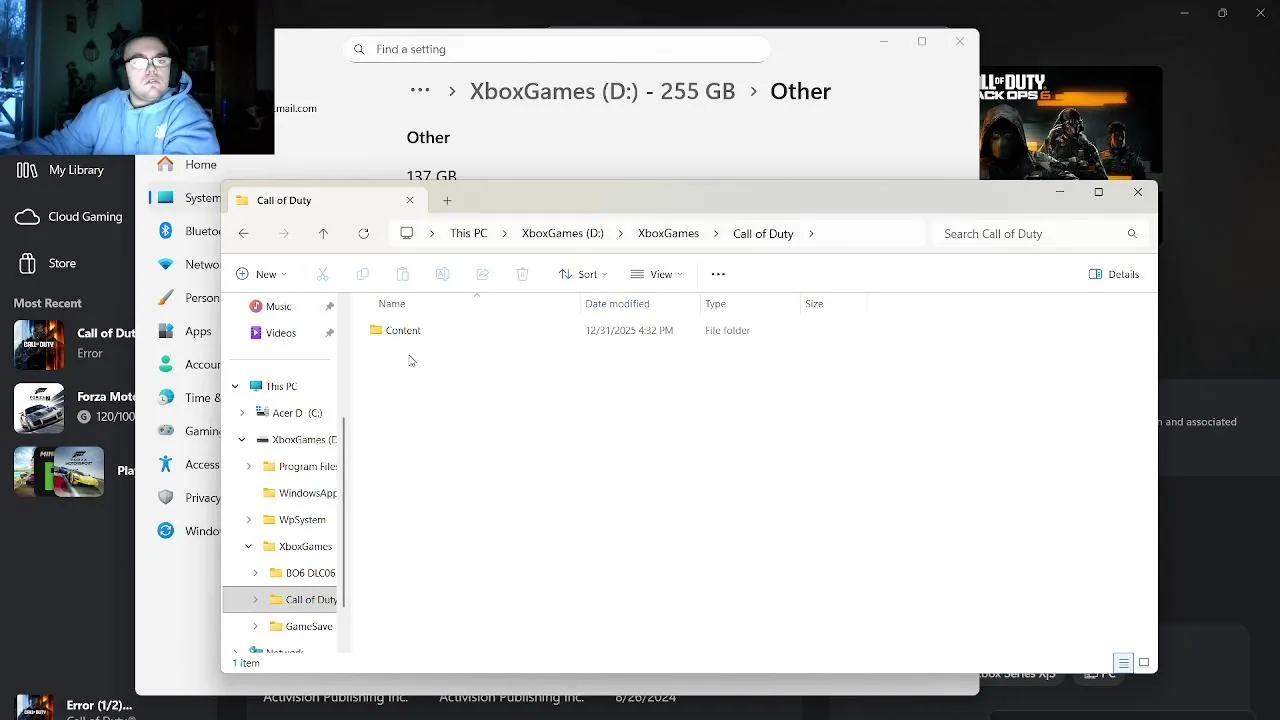1280x720 pixels.
Task: Expand the WpSystem tree node
Action: pos(249,520)
